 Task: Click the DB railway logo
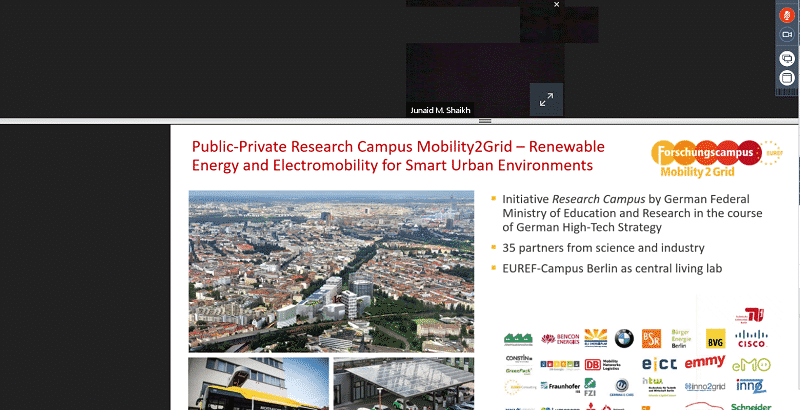tap(592, 365)
